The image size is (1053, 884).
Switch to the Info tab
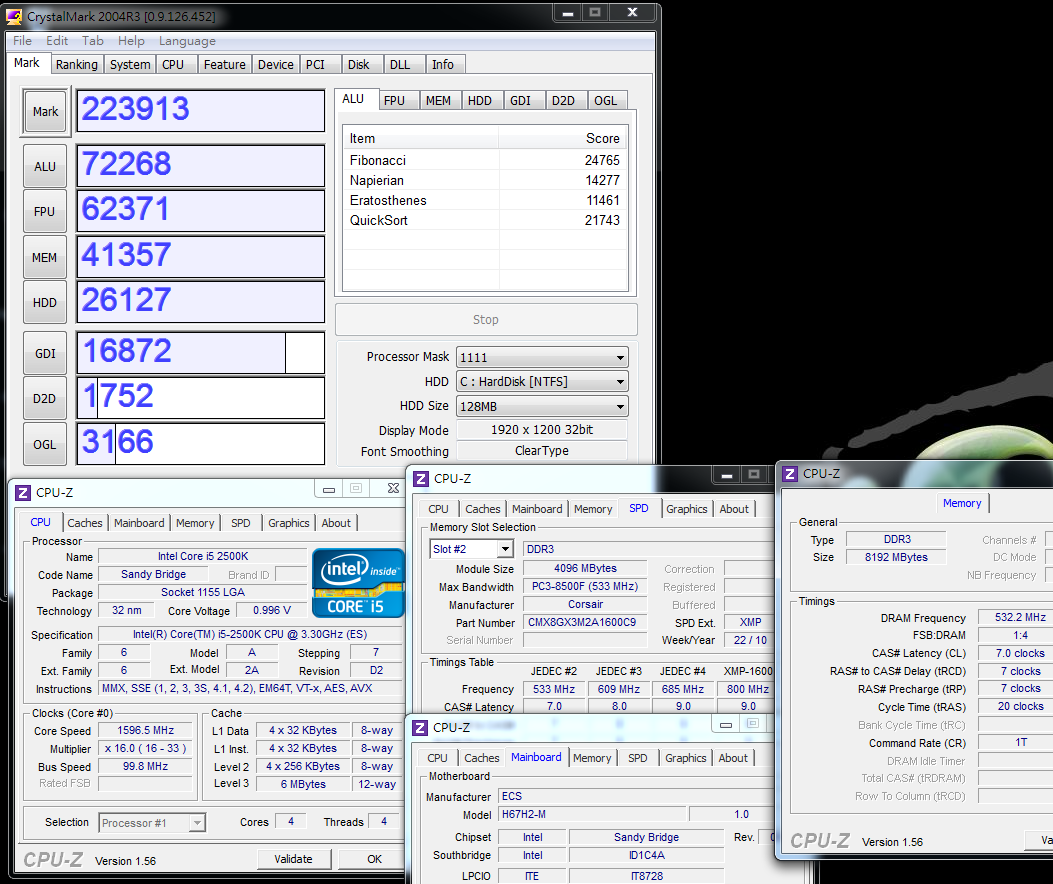click(x=443, y=64)
